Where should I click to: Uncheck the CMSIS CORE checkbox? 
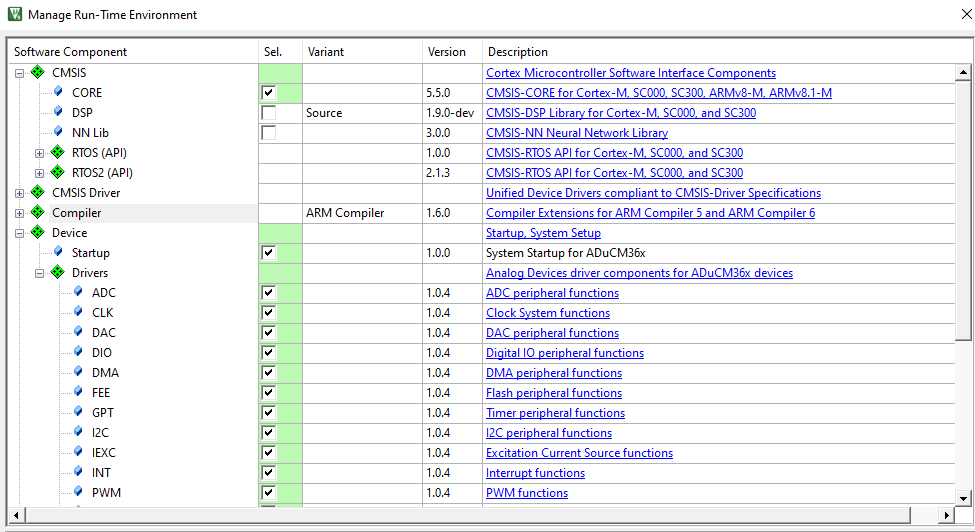point(269,93)
